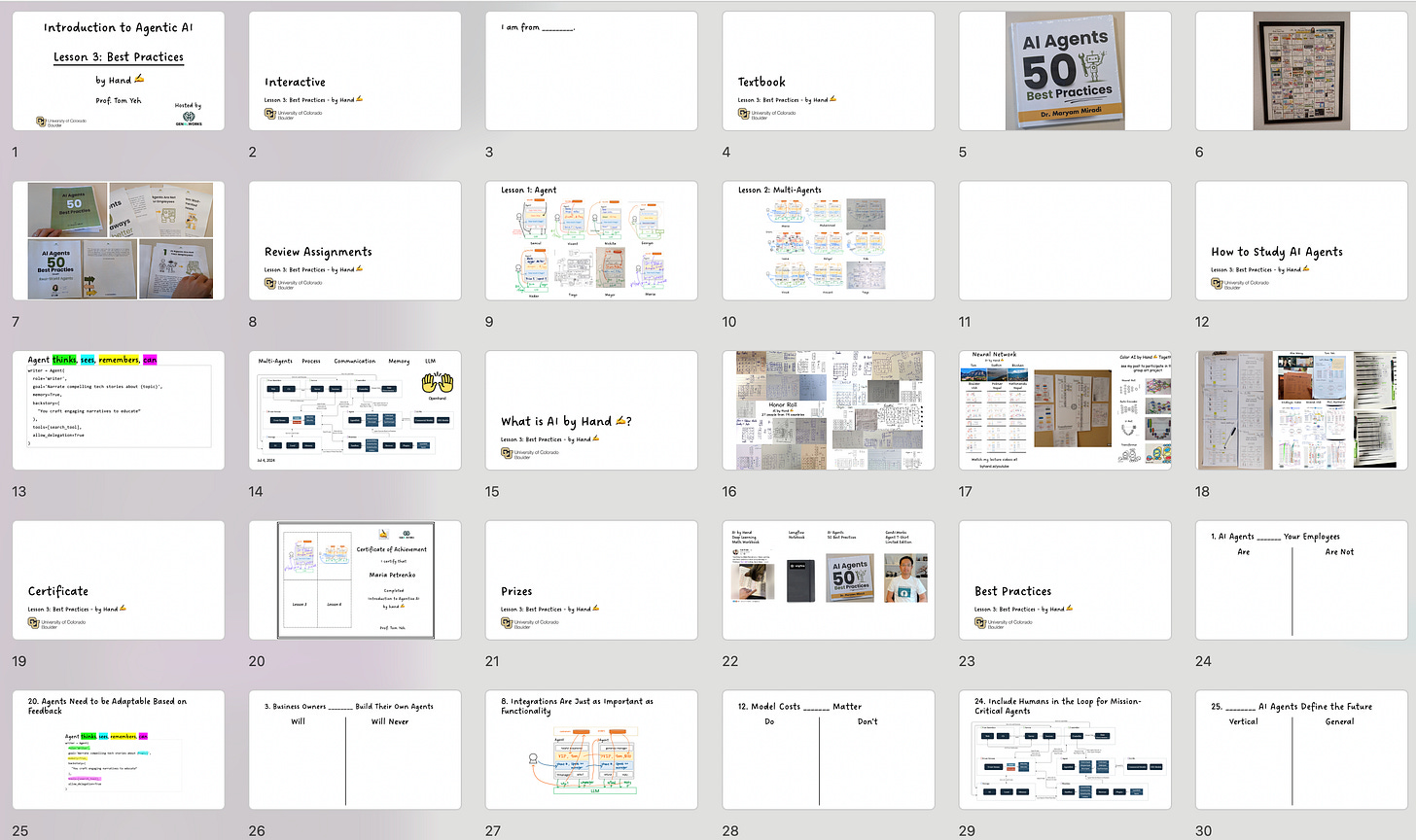Open slide 25 Agents Need to be Adaptable

(x=119, y=750)
